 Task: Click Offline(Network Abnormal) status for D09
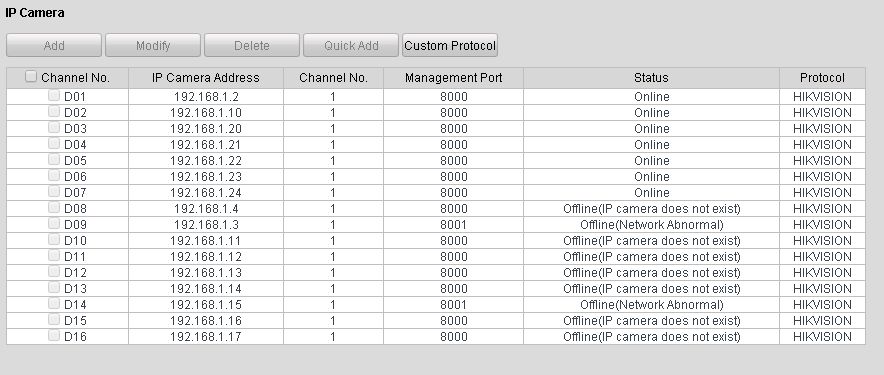[651, 224]
